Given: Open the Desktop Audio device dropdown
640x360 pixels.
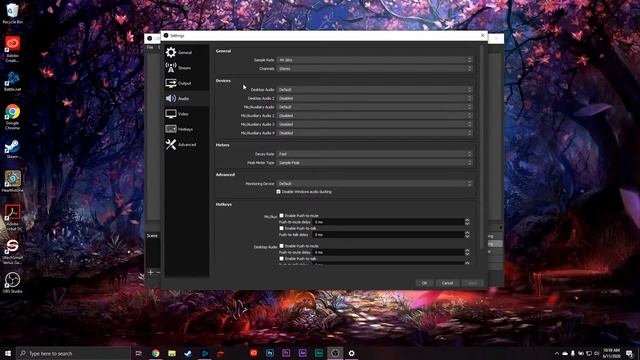Looking at the screenshot, I should pos(374,89).
